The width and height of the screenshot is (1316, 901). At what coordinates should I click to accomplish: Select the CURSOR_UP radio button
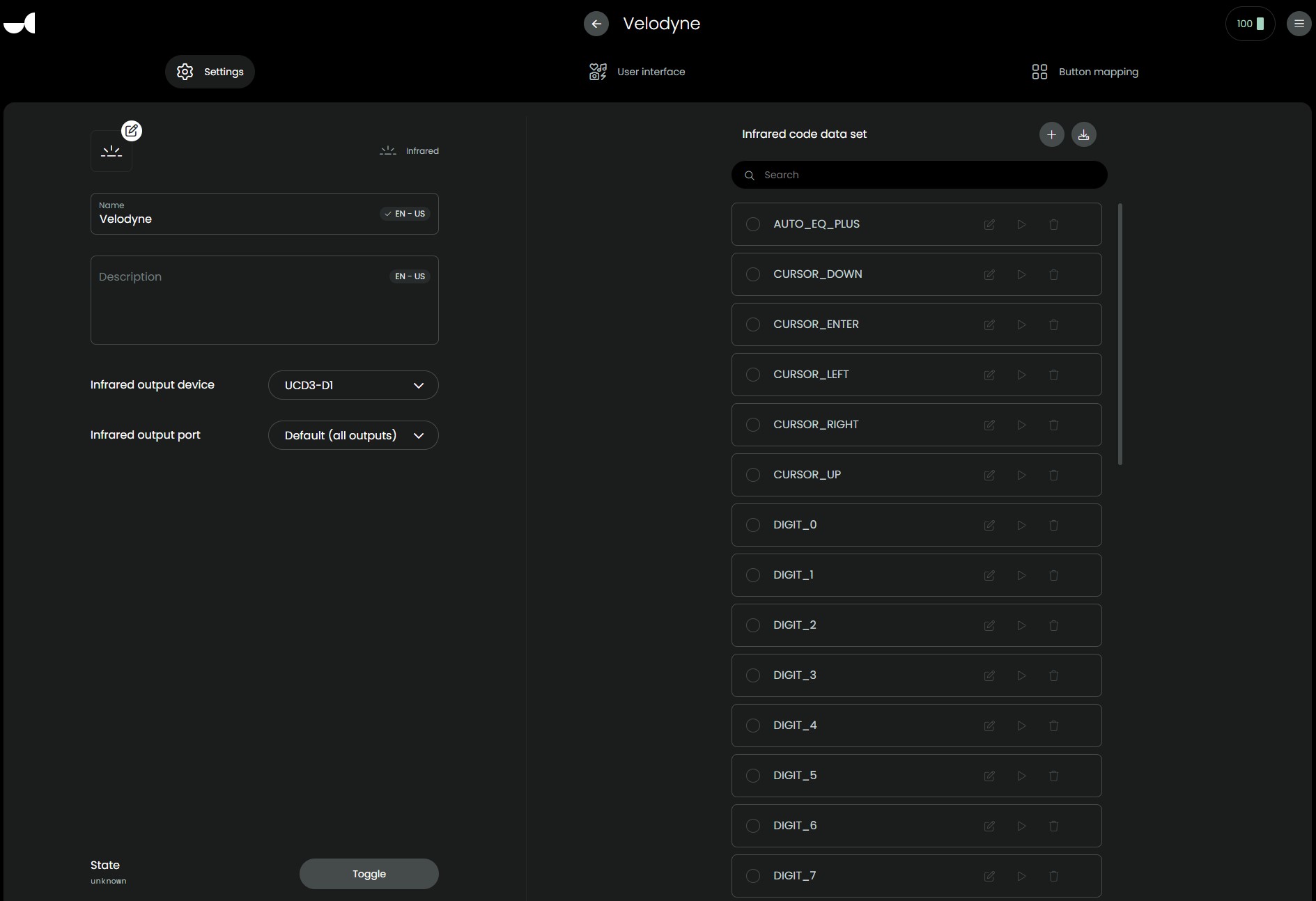click(753, 475)
